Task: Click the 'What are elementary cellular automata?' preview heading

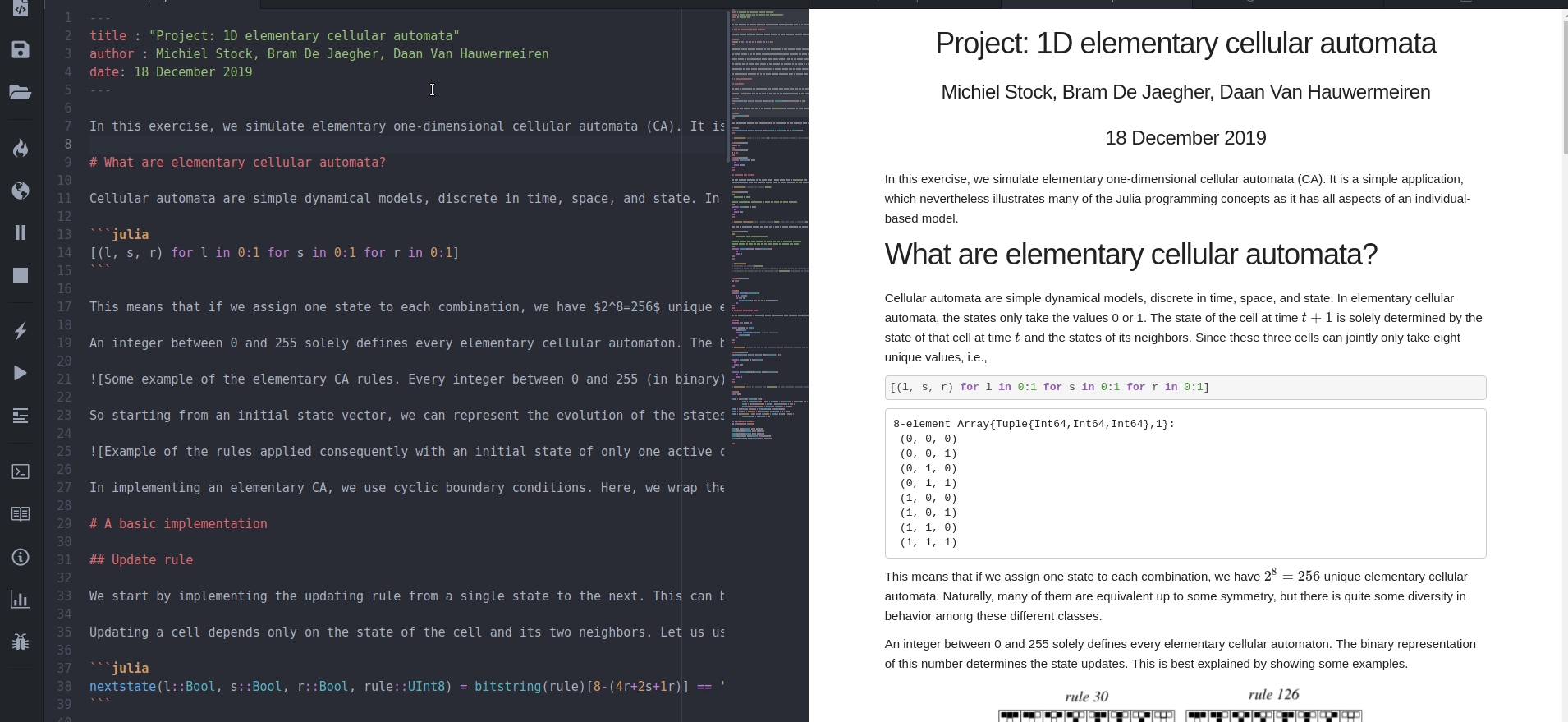Action: pos(1130,255)
